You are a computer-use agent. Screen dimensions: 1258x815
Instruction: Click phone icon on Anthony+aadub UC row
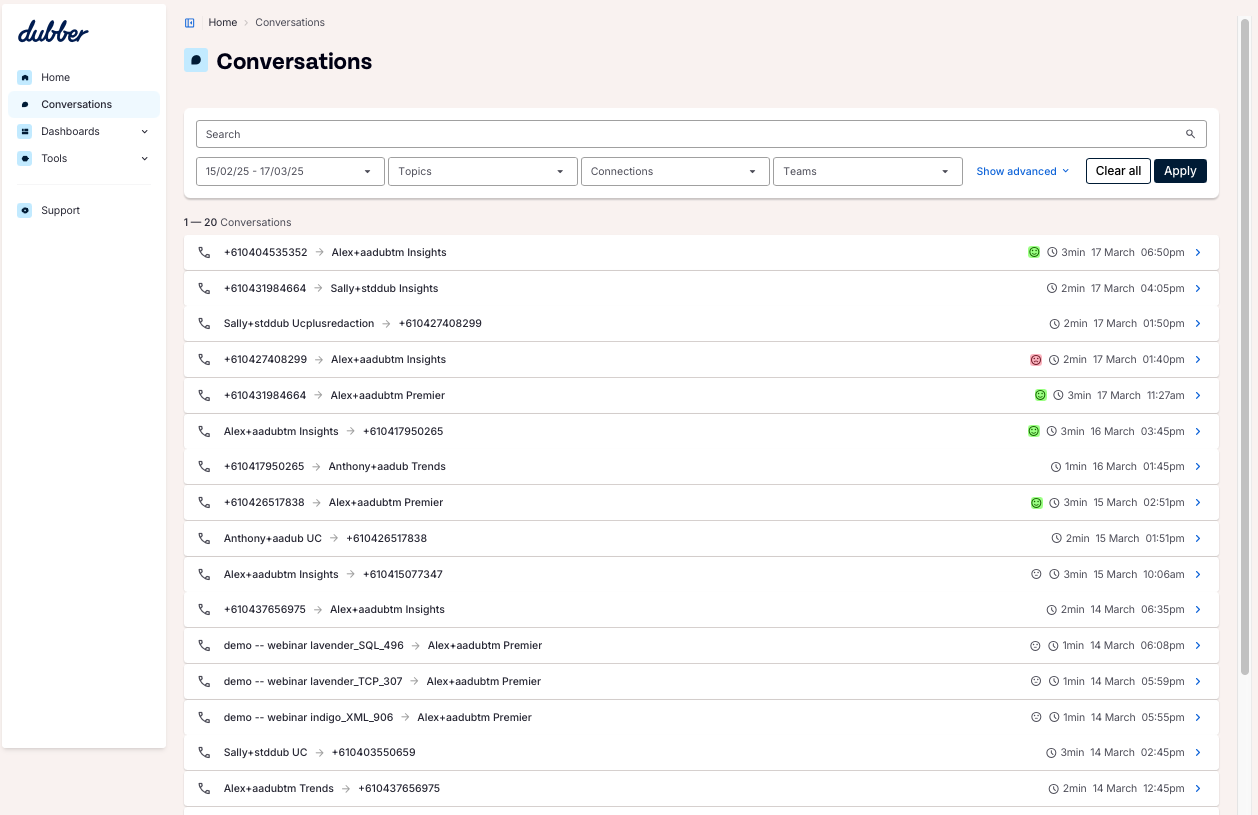pos(204,538)
